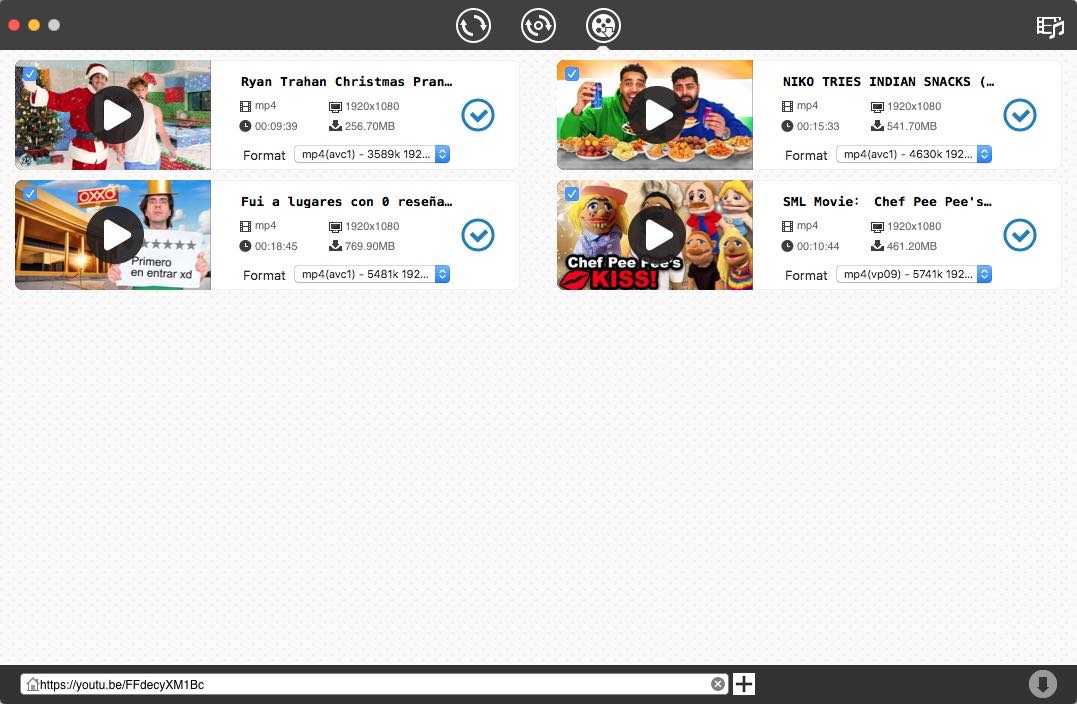Click the round checkmark for Ryan Trahan video
The height and width of the screenshot is (704, 1077).
[x=478, y=115]
